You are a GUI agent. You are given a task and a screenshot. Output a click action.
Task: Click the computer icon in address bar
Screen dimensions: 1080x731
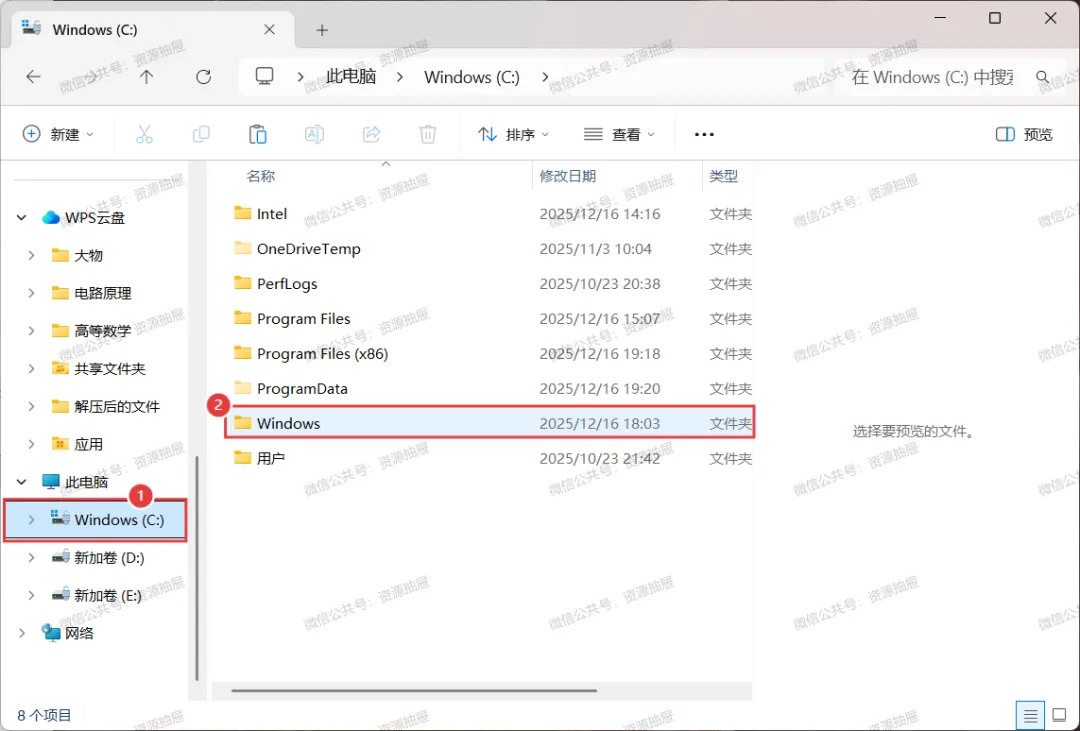pos(264,76)
